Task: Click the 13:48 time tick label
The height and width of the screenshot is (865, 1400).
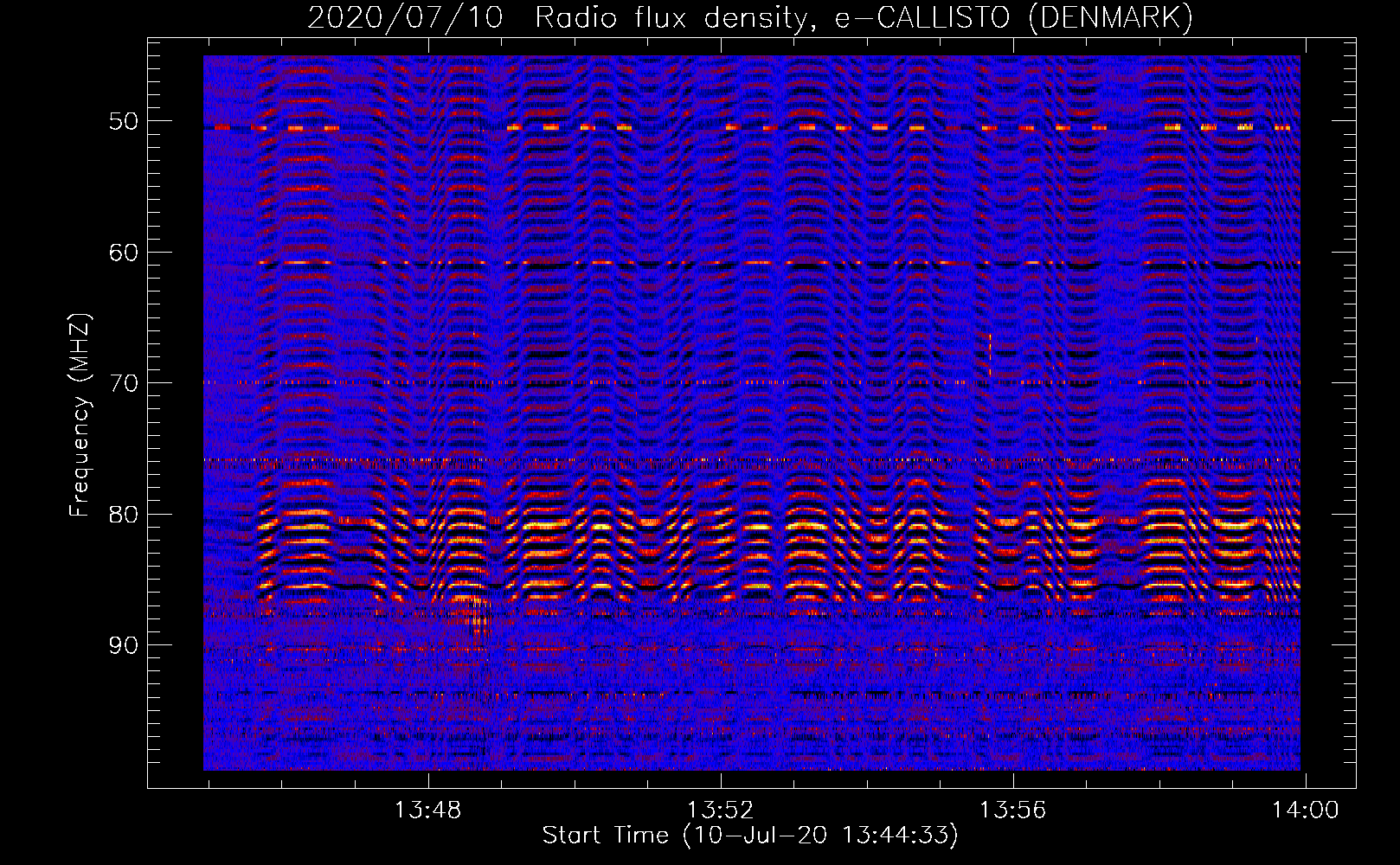Action: point(428,810)
